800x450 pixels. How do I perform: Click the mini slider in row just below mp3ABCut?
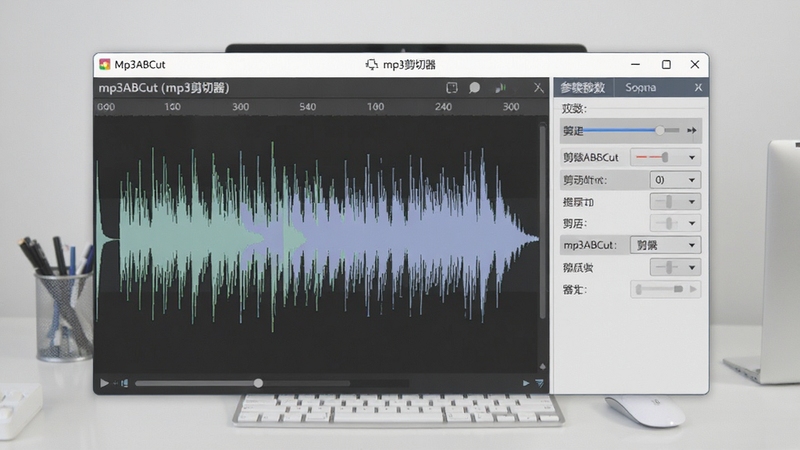pyautogui.click(x=667, y=267)
